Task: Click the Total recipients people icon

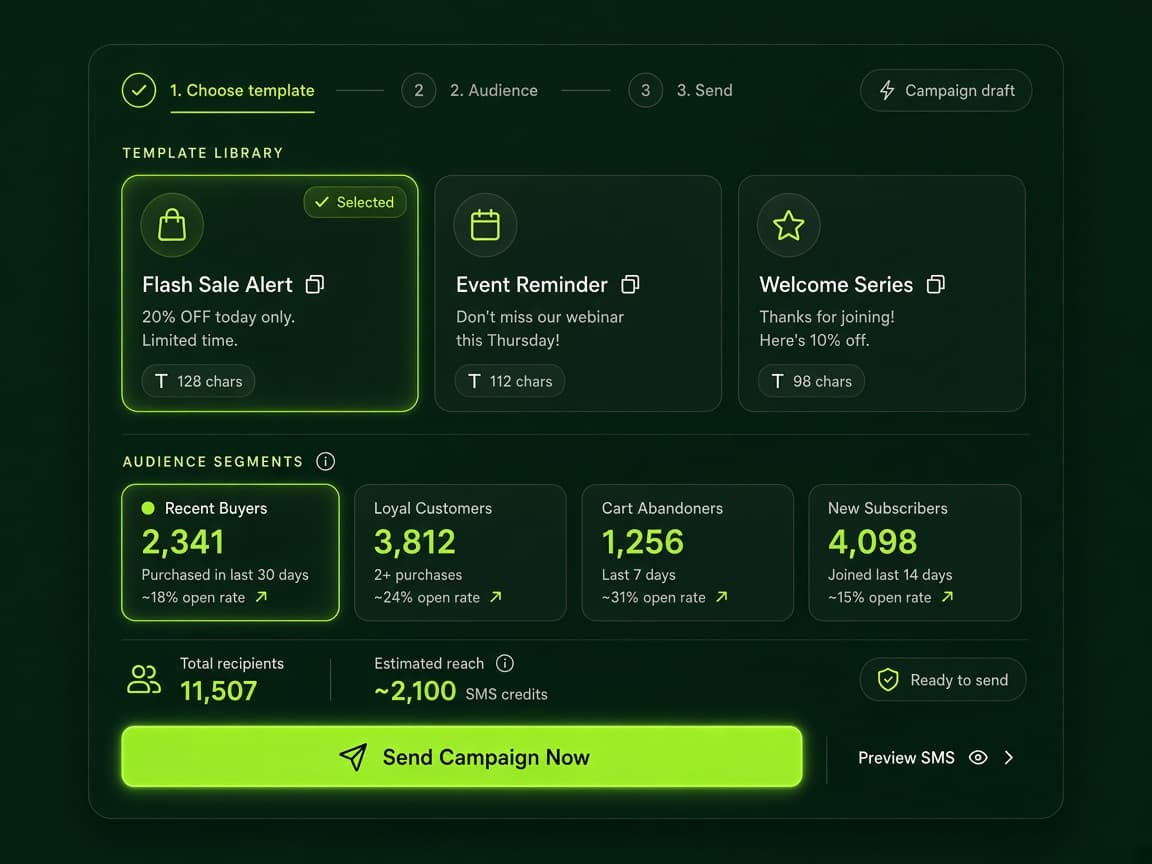Action: 144,680
